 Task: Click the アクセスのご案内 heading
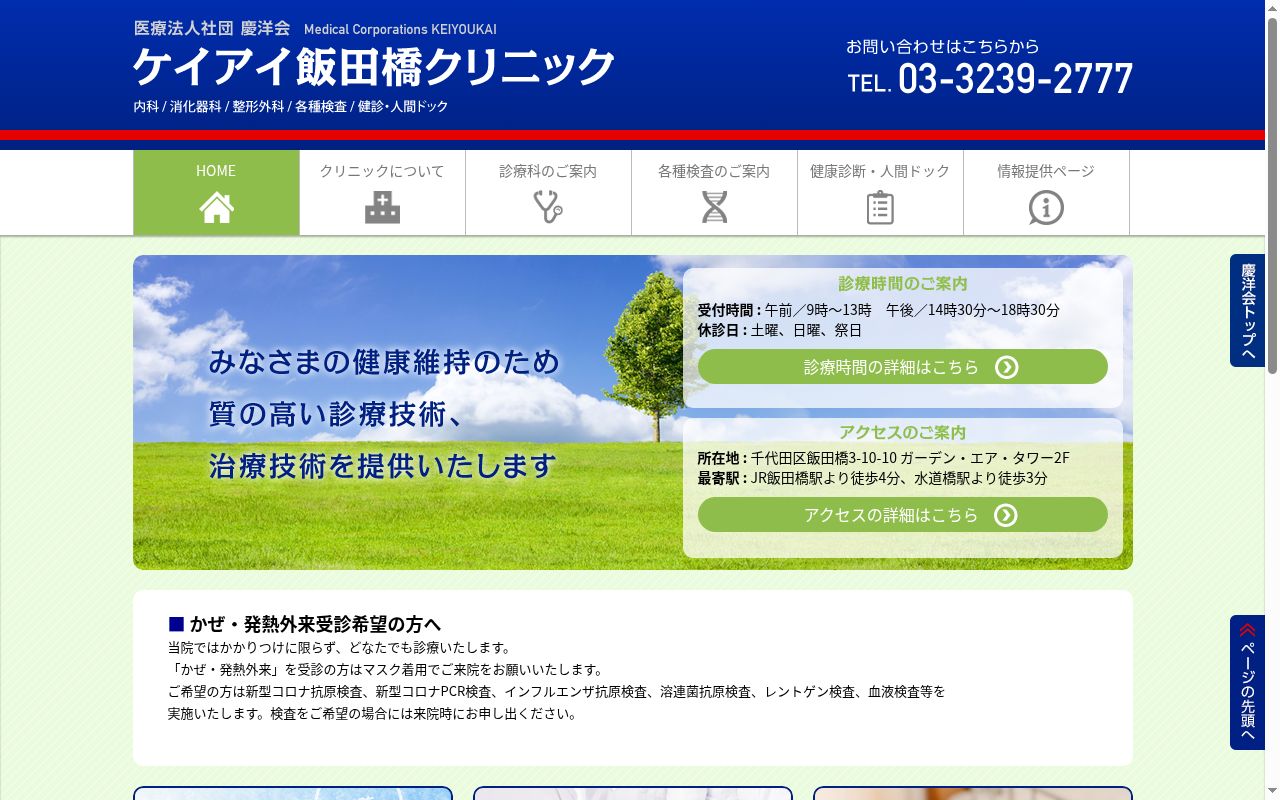pos(902,432)
